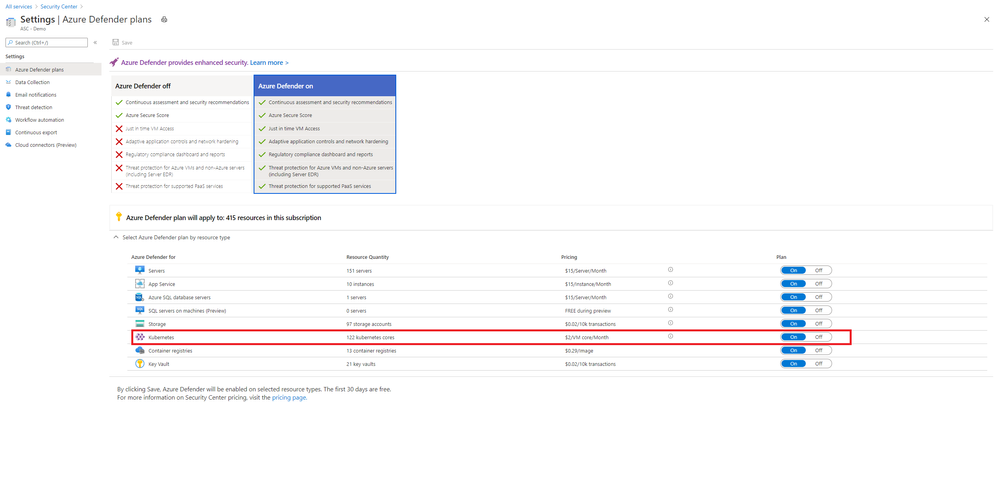Screen dimensions: 999x495
Task: Toggle the App Service plan switch
Action: coord(806,283)
